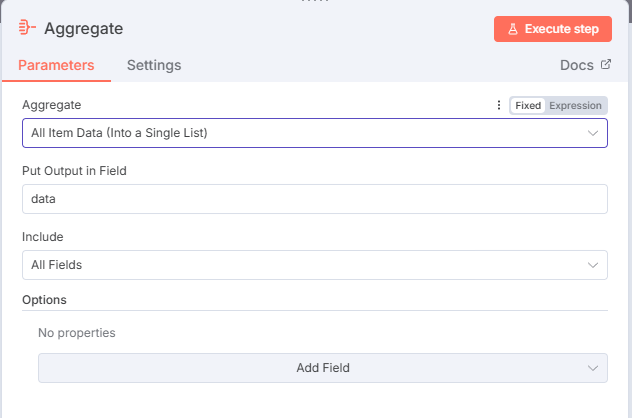Click the Aggregate node title to rename
The height and width of the screenshot is (418, 632).
[x=84, y=28]
